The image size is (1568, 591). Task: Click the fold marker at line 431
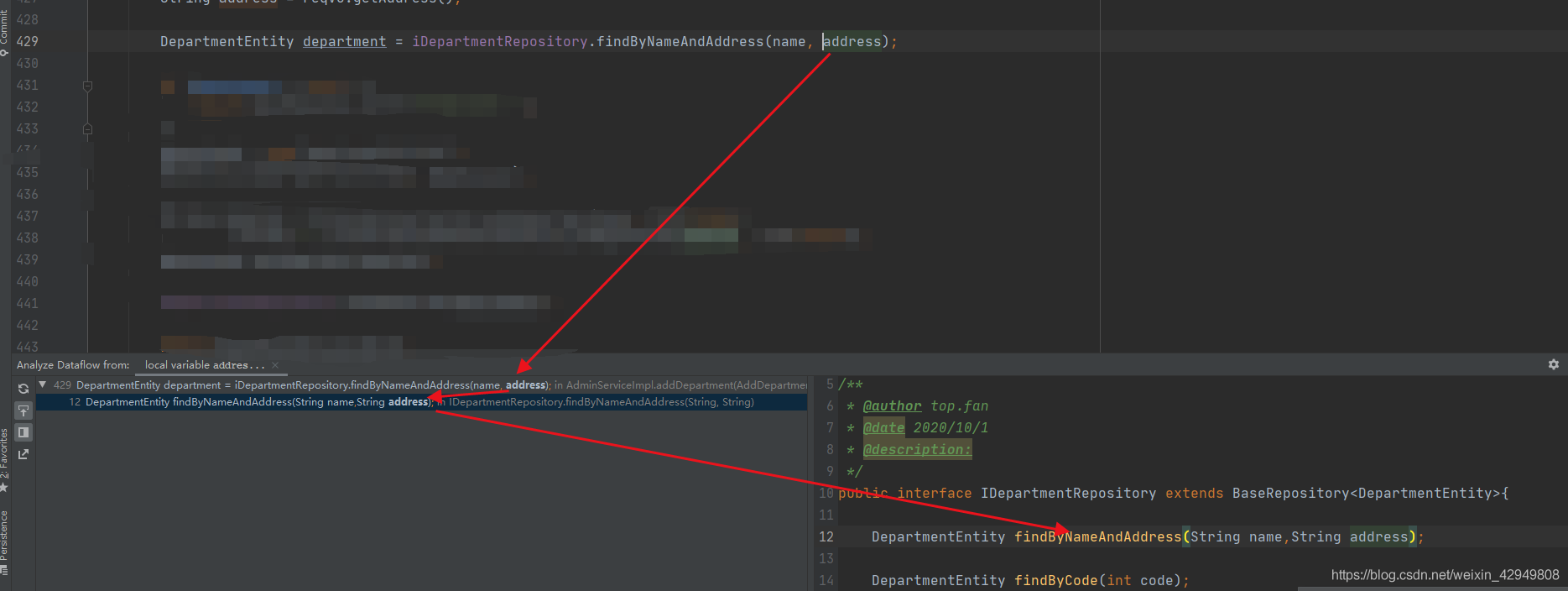click(x=87, y=86)
